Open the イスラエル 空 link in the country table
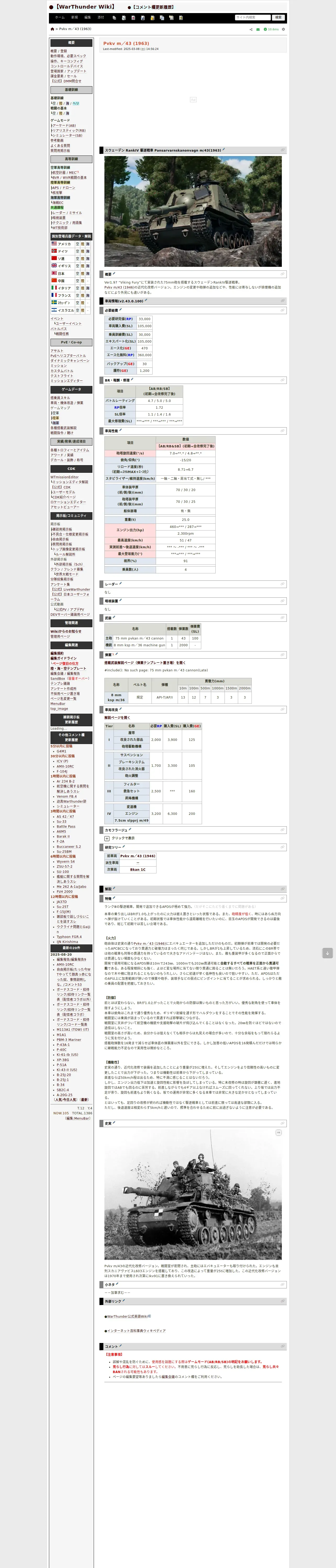This screenshot has width=336, height=1568. click(x=77, y=310)
